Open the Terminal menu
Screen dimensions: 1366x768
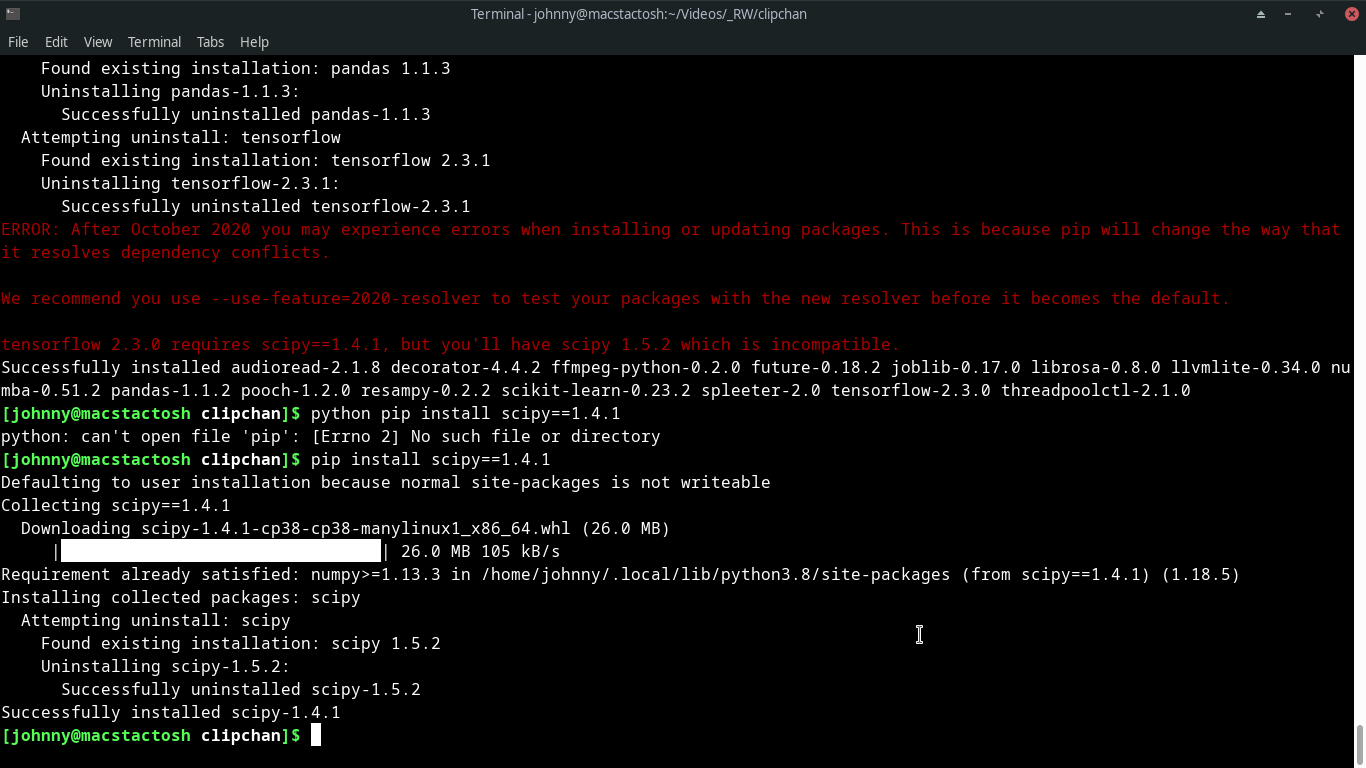click(154, 42)
